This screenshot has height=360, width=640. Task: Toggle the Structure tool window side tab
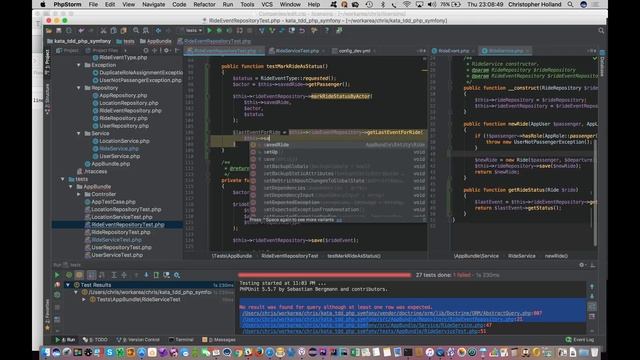click(47, 98)
